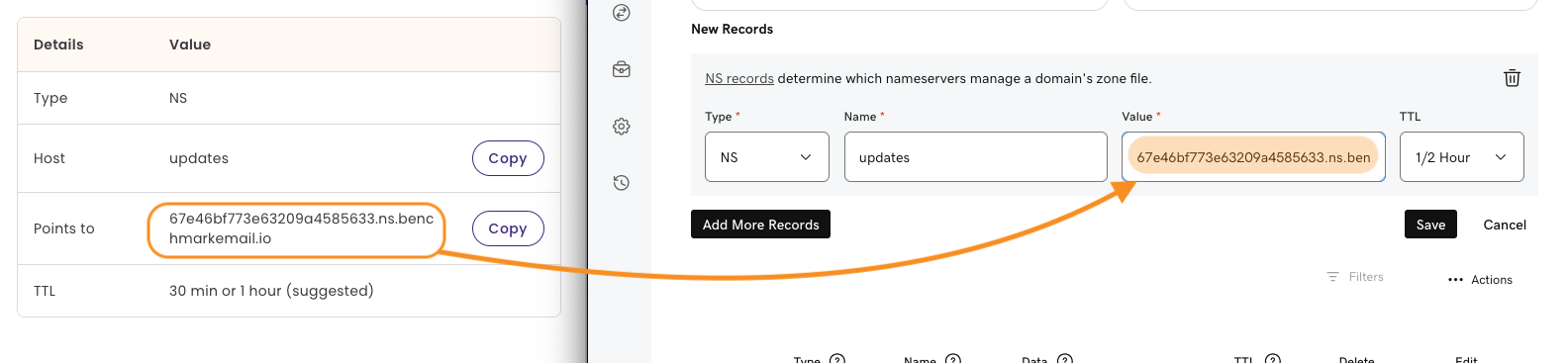Image resolution: width=1568 pixels, height=363 pixels.
Task: Open the three-dot Actions menu
Action: click(x=1480, y=280)
